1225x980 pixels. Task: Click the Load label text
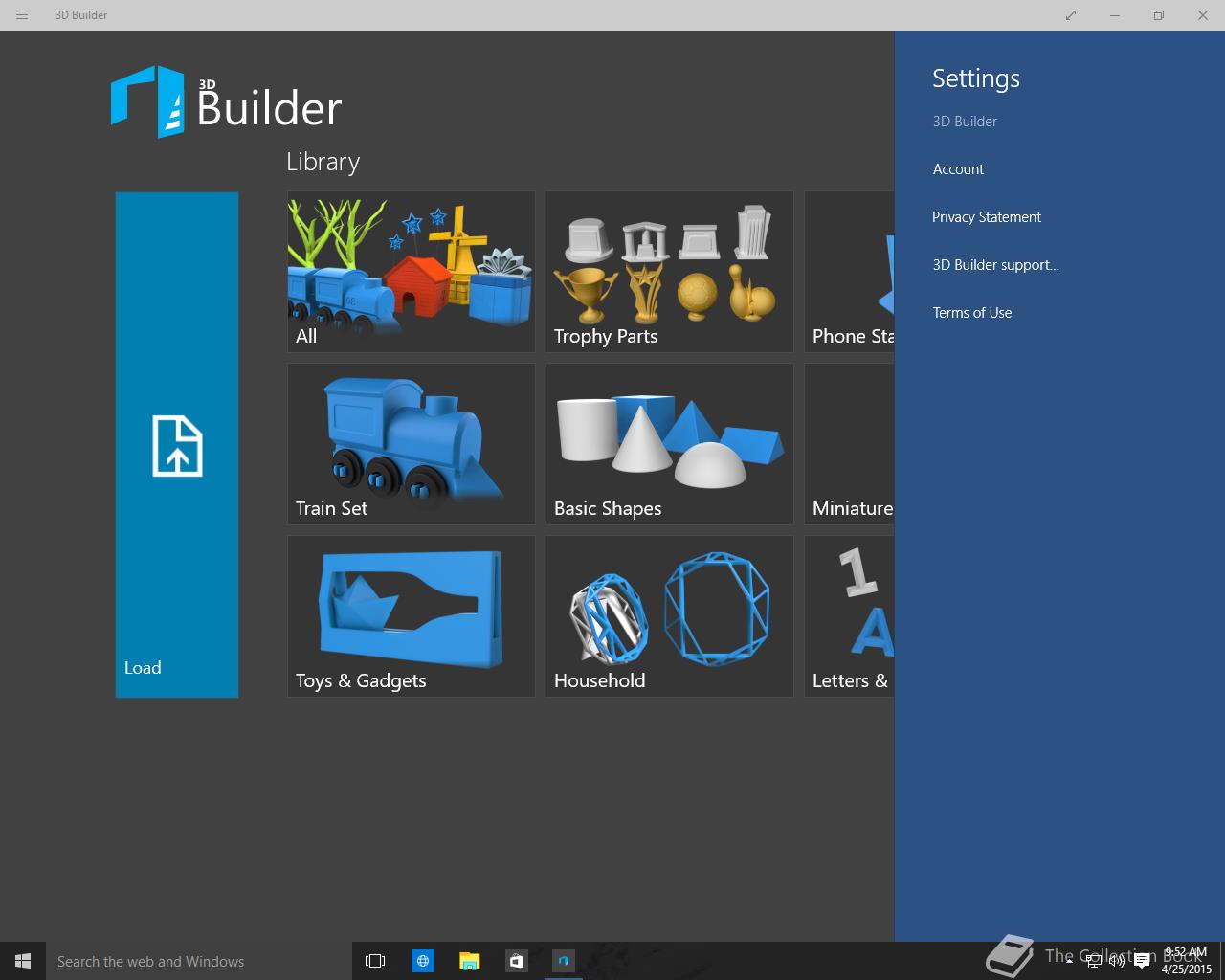pyautogui.click(x=143, y=668)
